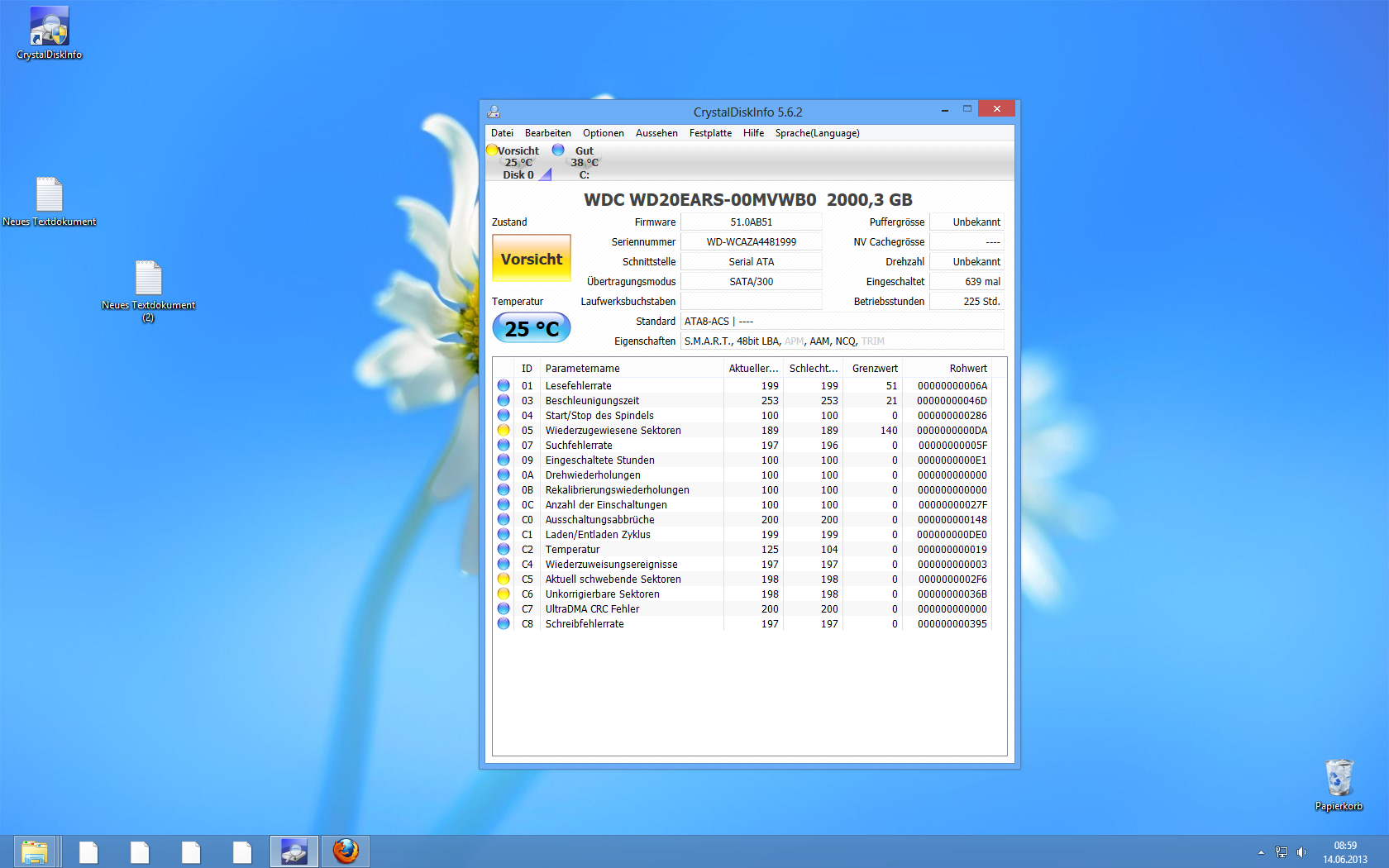Click the yellow status icon for Disk 0
This screenshot has width=1389, height=868.
492,150
